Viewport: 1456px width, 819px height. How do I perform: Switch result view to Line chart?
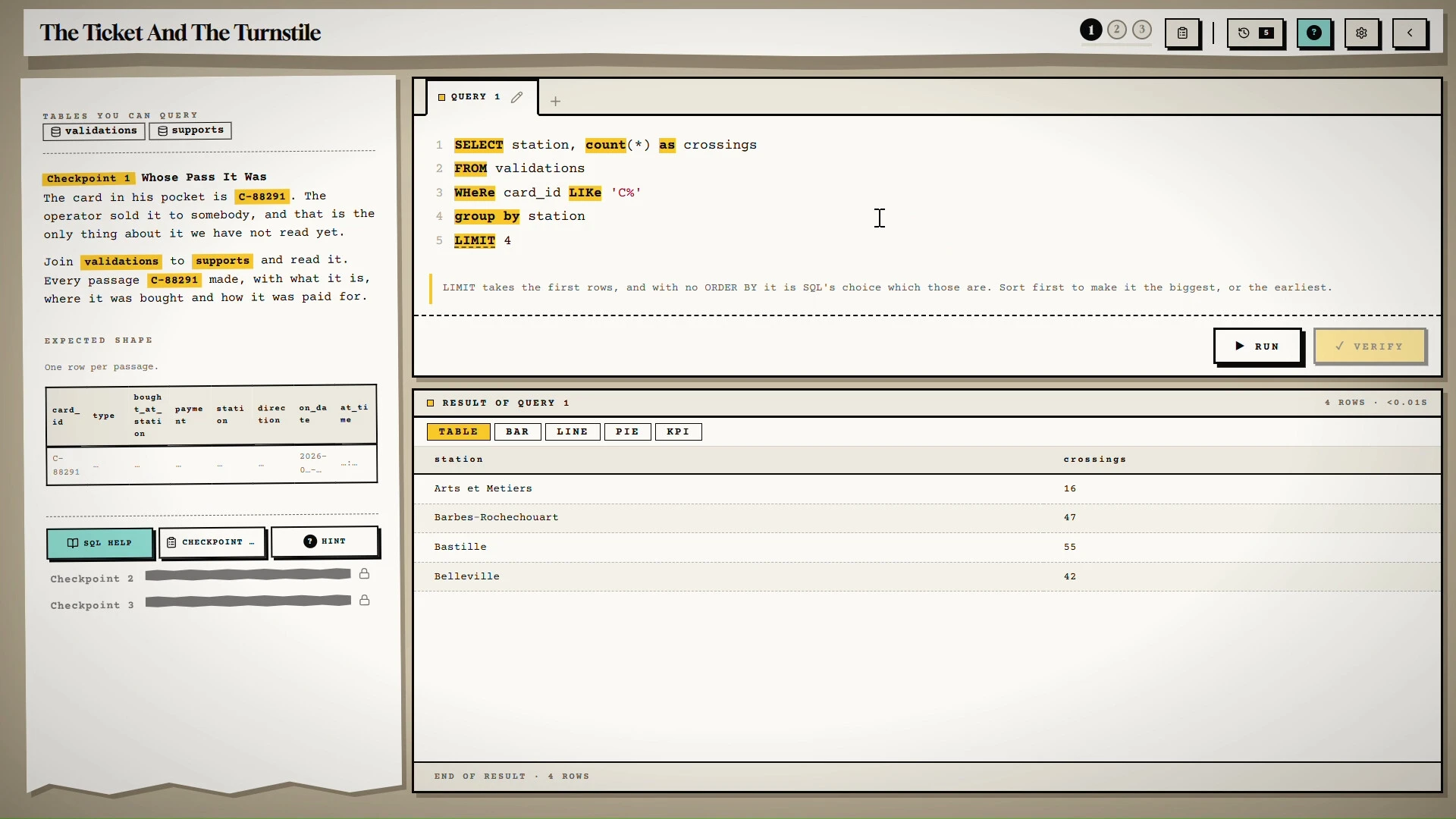(573, 432)
